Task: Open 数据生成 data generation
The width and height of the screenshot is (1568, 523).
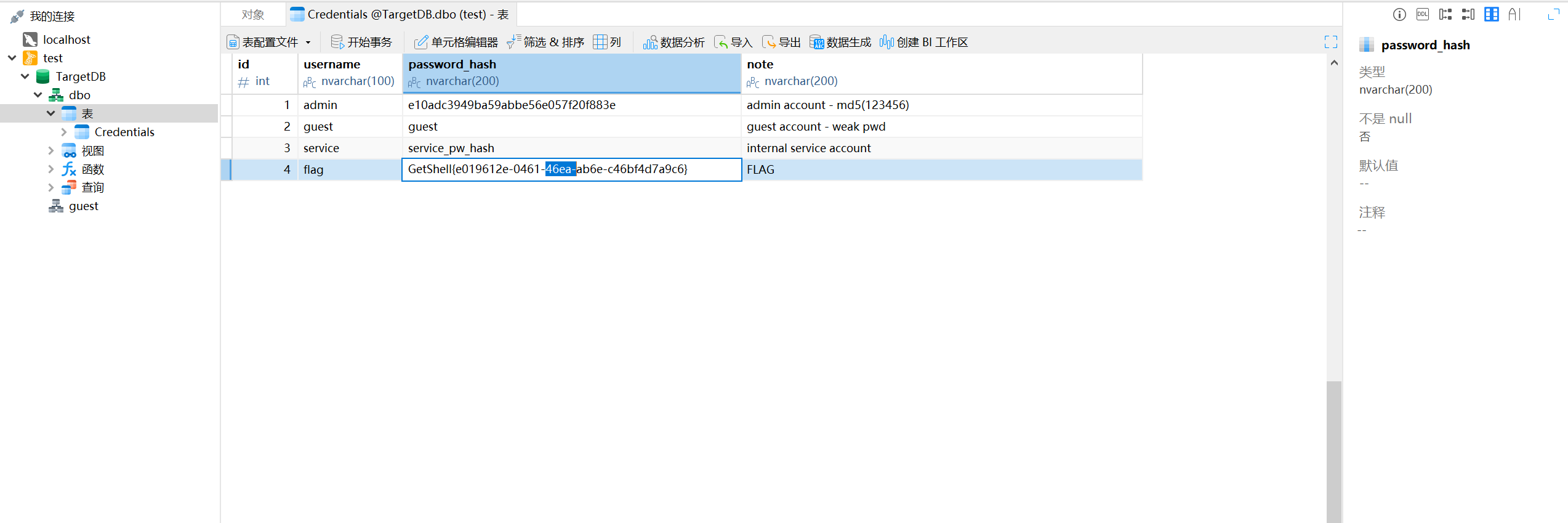Action: click(x=840, y=42)
